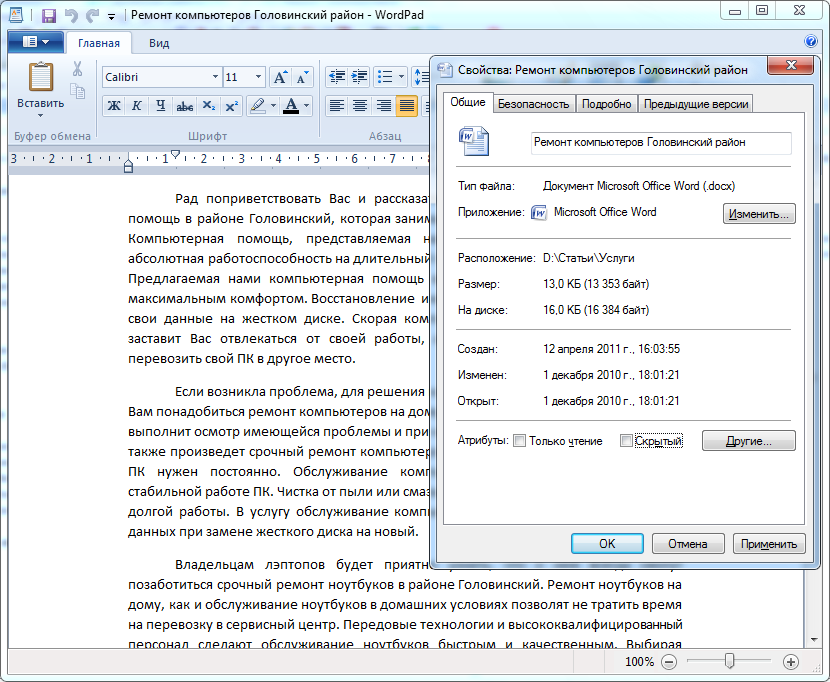Image resolution: width=830 pixels, height=682 pixels.
Task: Click the 'Изменить...' button
Action: 759,213
